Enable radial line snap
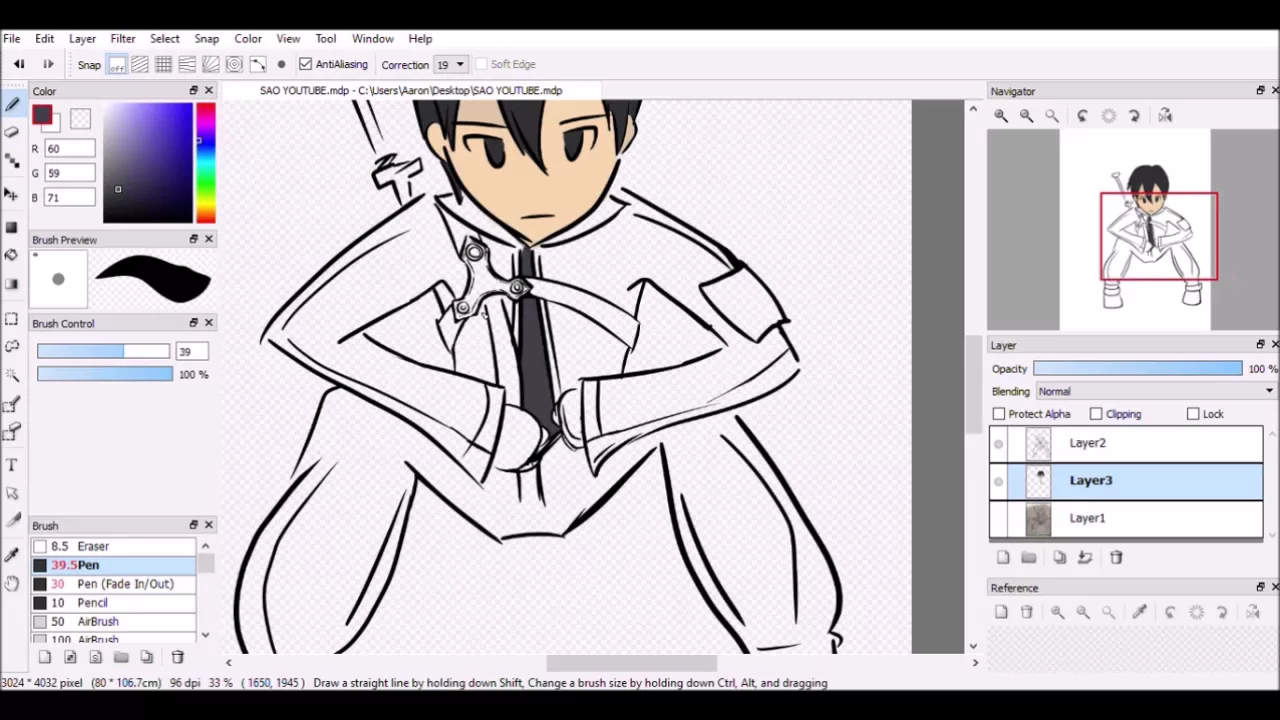The height and width of the screenshot is (720, 1280). [x=210, y=64]
